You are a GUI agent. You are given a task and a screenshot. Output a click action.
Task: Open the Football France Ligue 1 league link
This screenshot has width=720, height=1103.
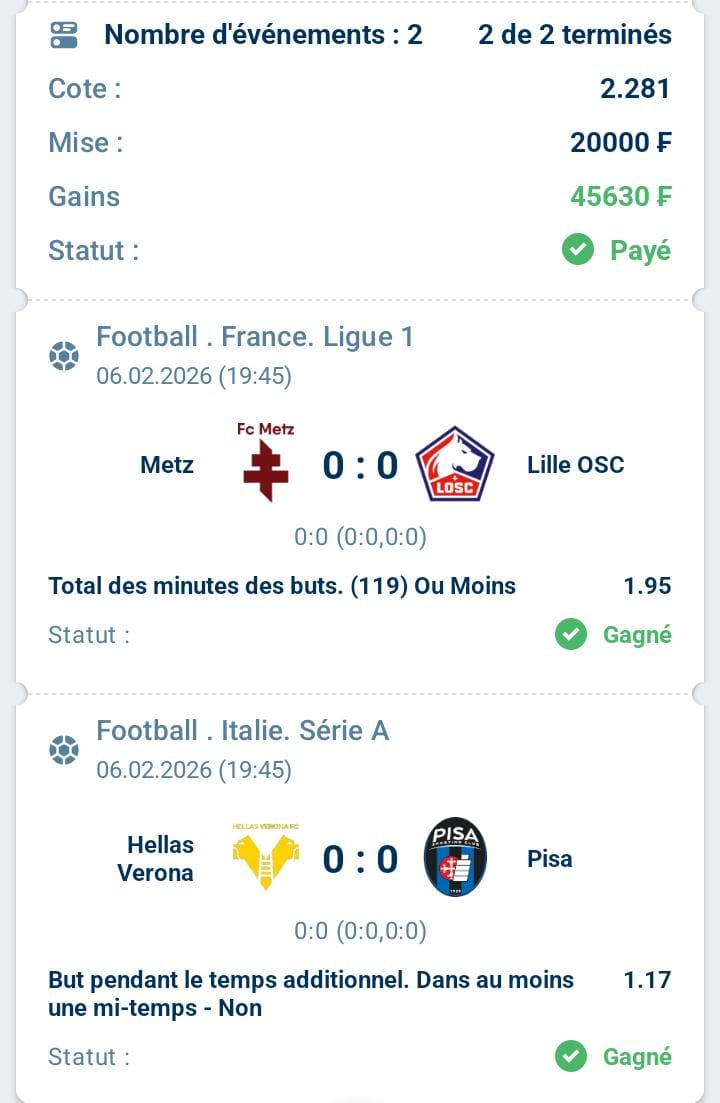(255, 337)
